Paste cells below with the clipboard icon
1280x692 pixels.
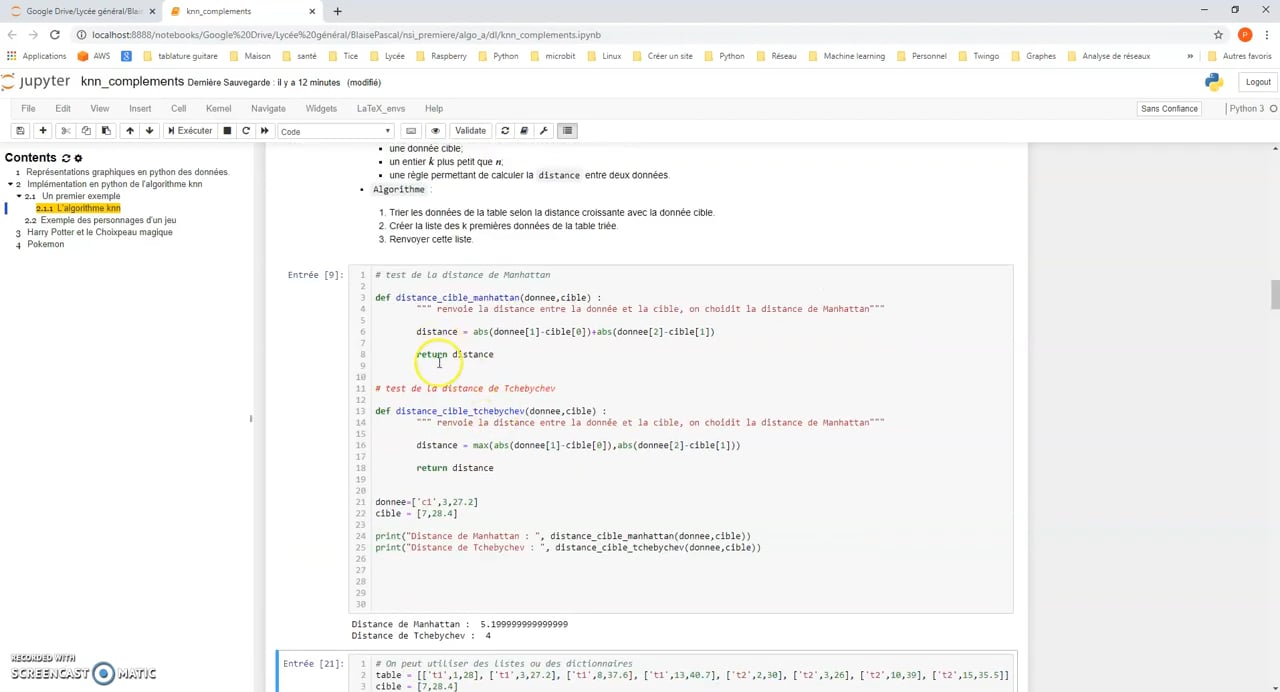coord(106,131)
